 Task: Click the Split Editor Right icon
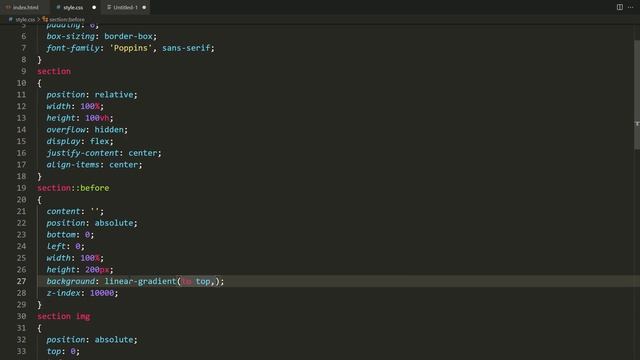[x=619, y=7]
